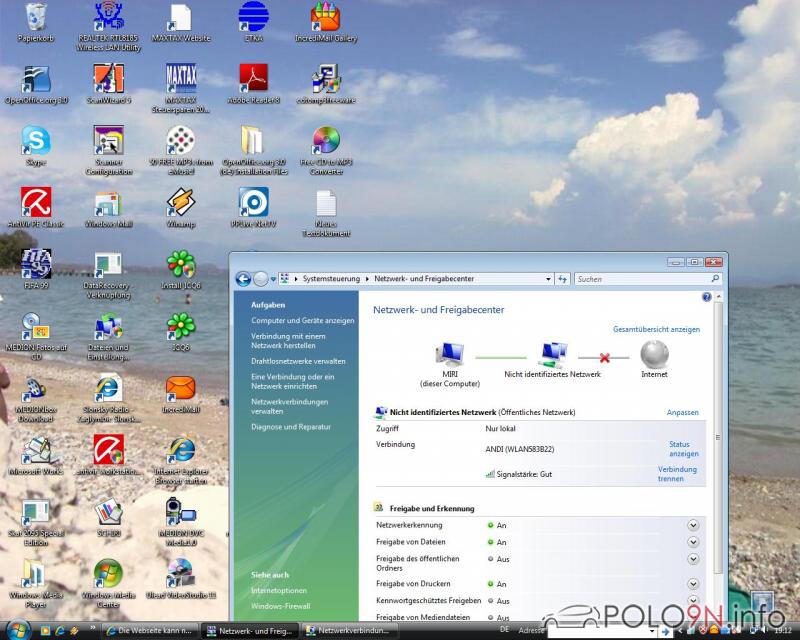Expand the Netzwerkerkennung settings row
The height and width of the screenshot is (640, 800).
pos(693,525)
